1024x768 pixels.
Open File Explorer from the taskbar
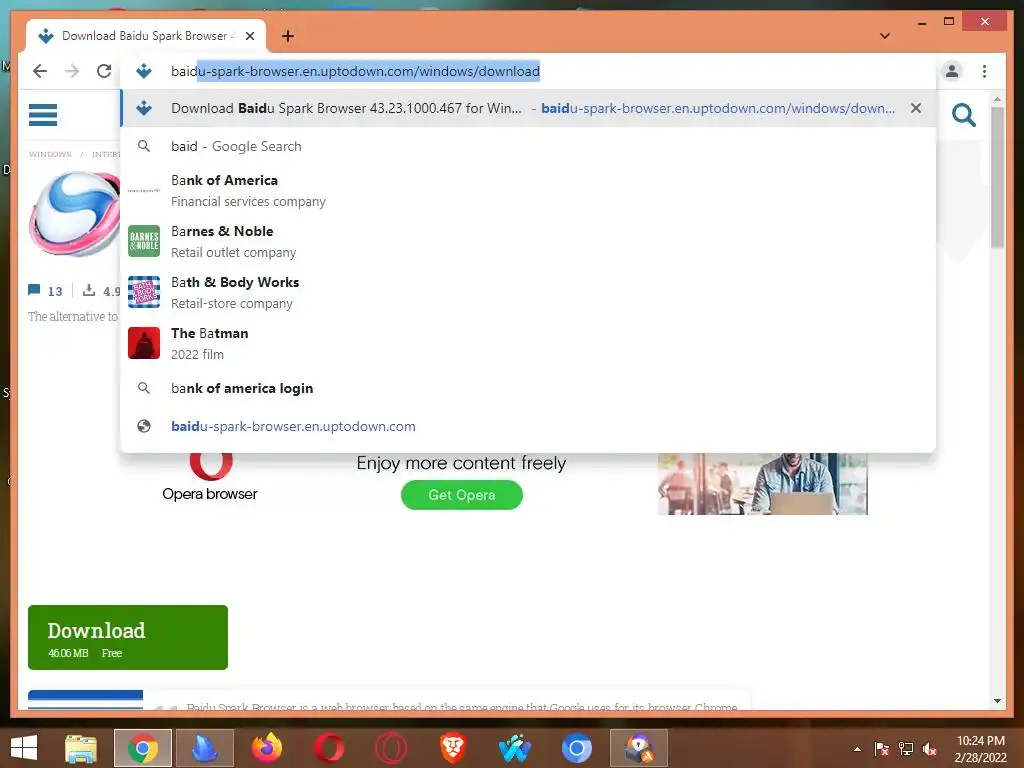click(81, 748)
